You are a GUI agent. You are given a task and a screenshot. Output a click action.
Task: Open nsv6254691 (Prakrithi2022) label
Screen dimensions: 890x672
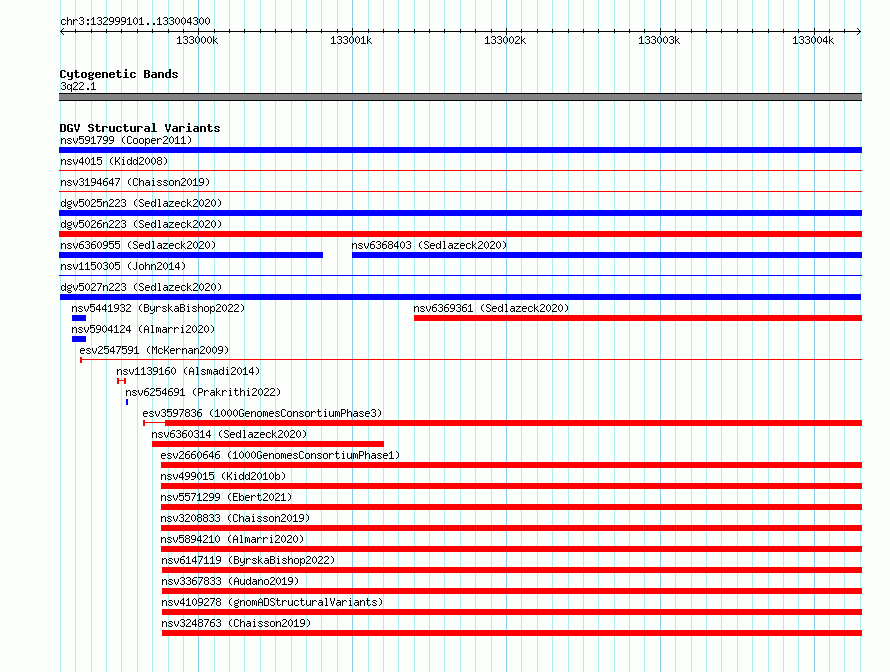pyautogui.click(x=203, y=392)
